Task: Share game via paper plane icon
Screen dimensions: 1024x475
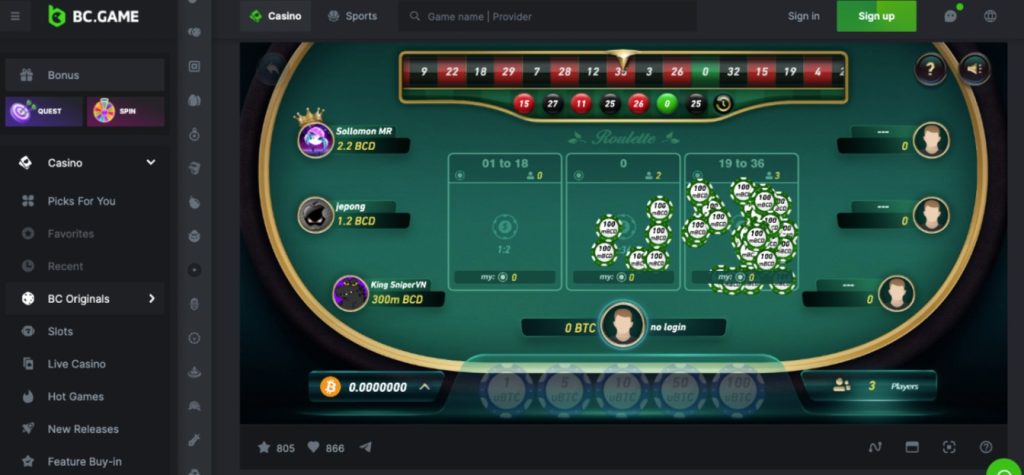Action: click(x=366, y=448)
